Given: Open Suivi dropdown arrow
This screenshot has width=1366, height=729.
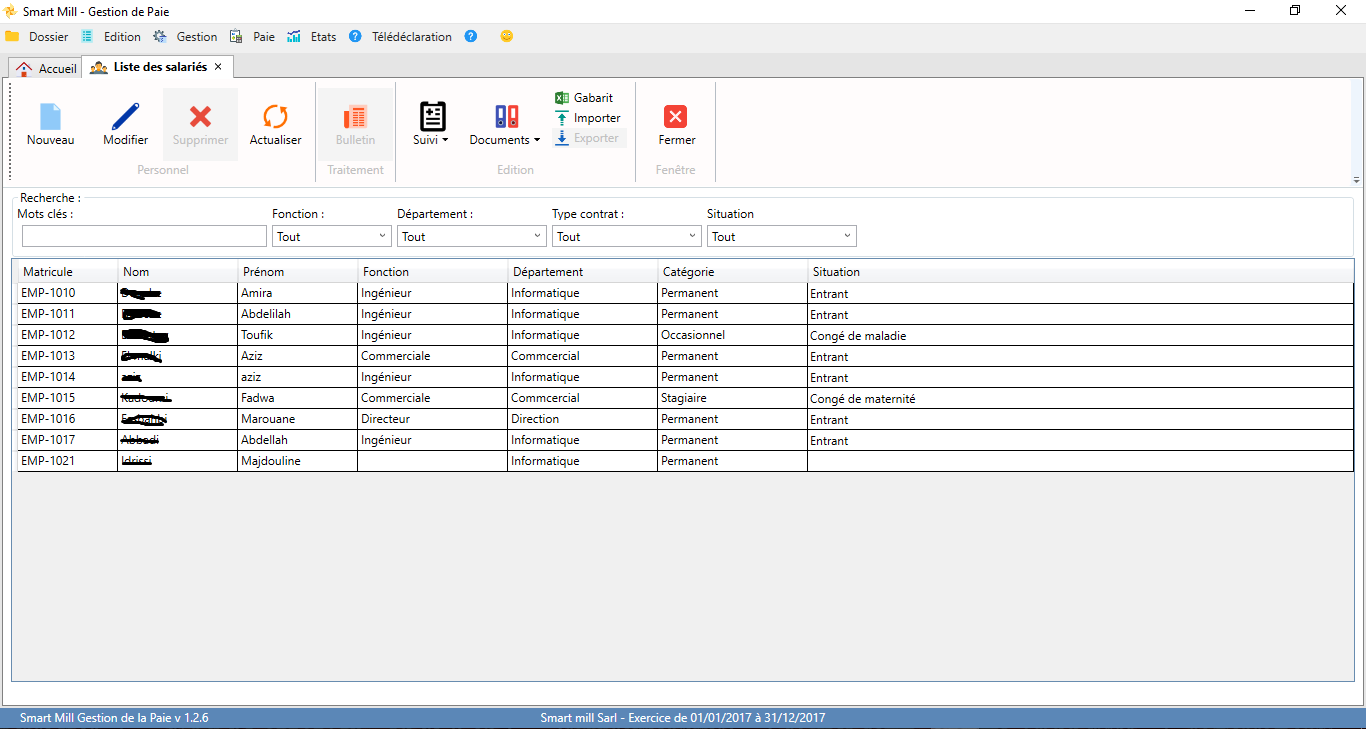Looking at the screenshot, I should point(445,141).
